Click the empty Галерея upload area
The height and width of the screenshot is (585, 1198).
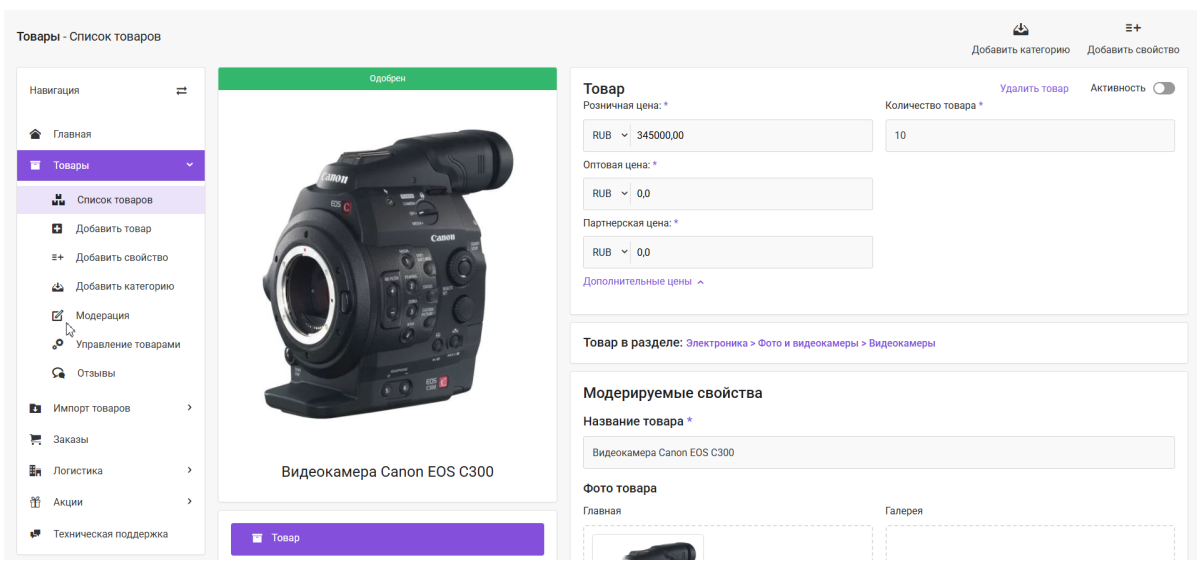tap(1030, 542)
